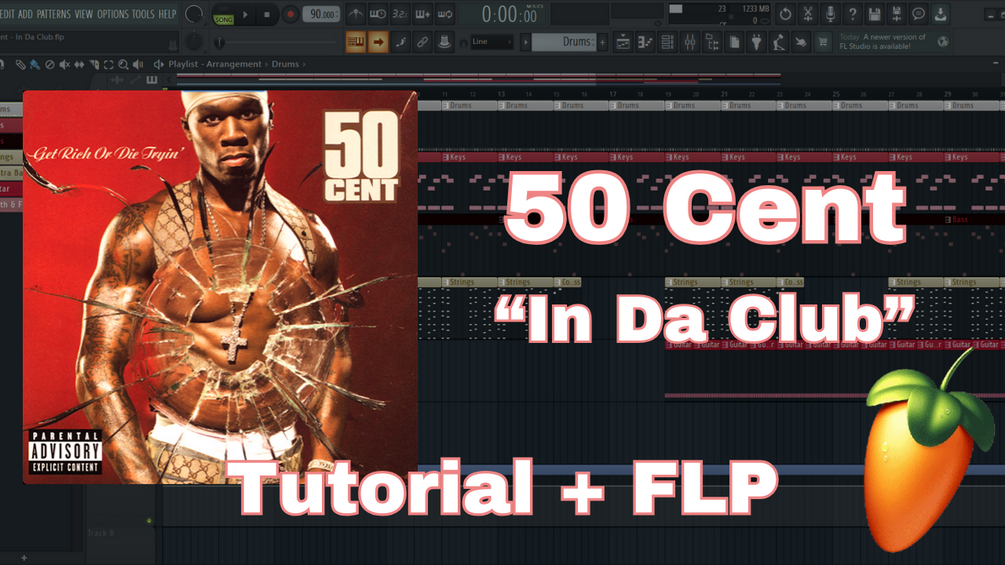
Task: Open the Tempo tapper pedal icon
Action: coord(779,42)
